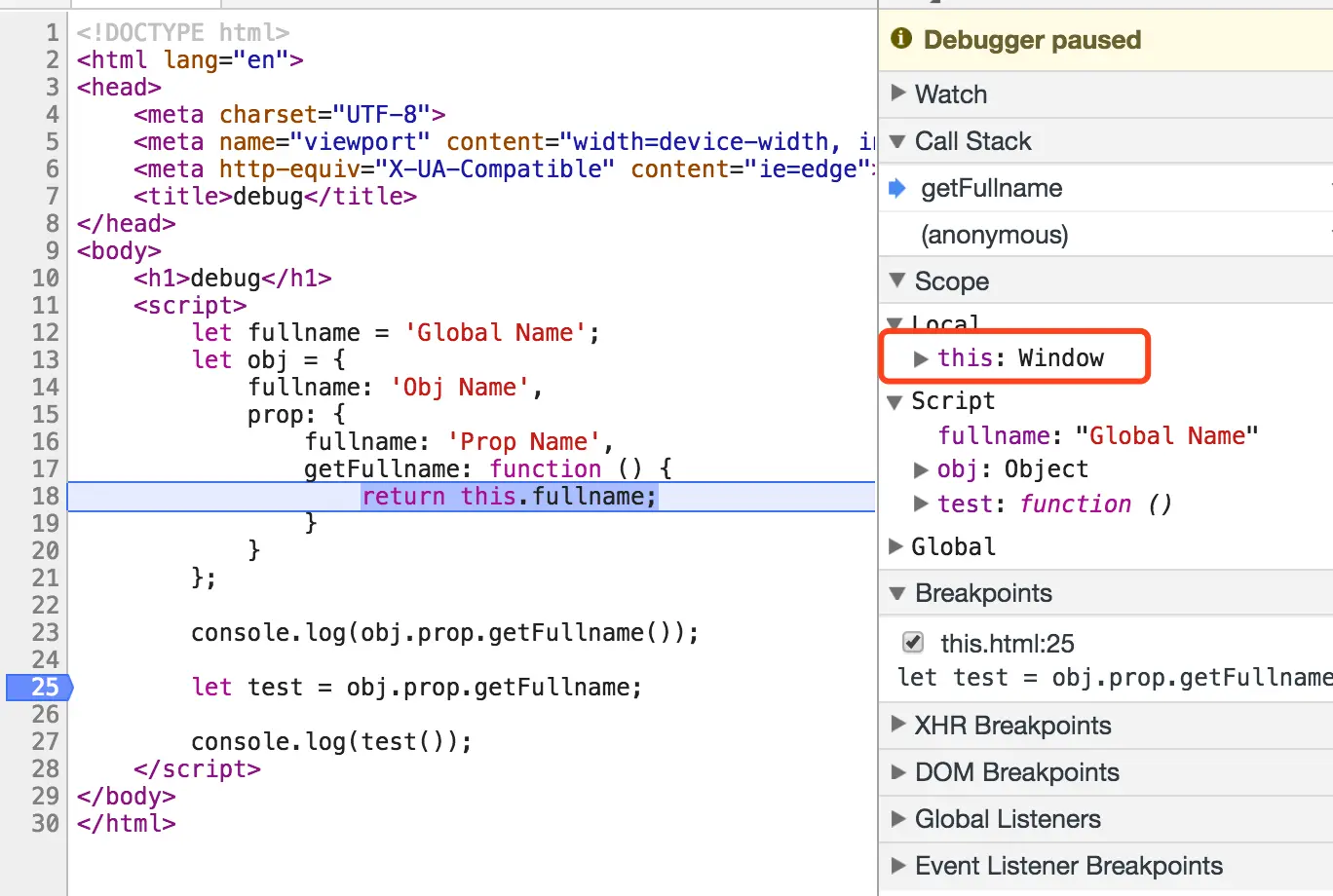Viewport: 1333px width, 896px height.
Task: Click the blue current-frame arrow beside getFullname
Action: point(897,188)
